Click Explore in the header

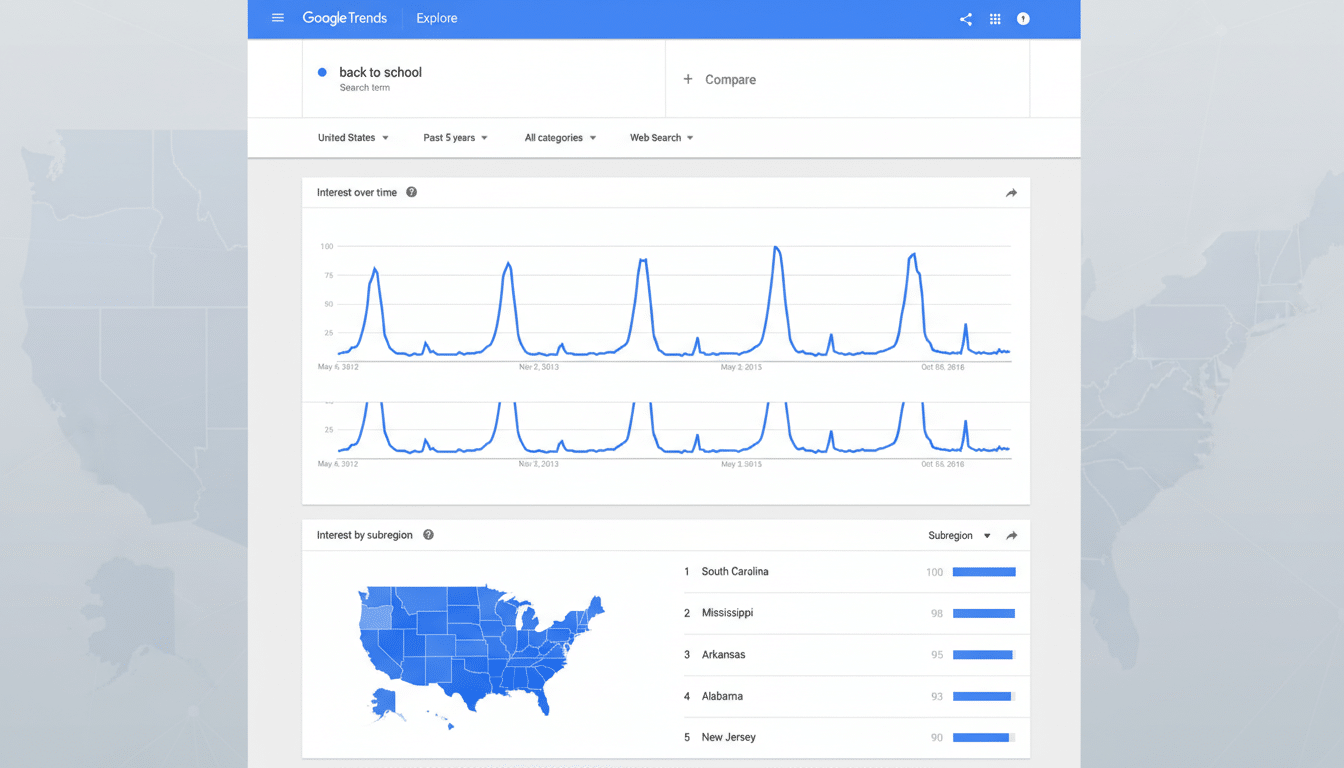point(436,18)
